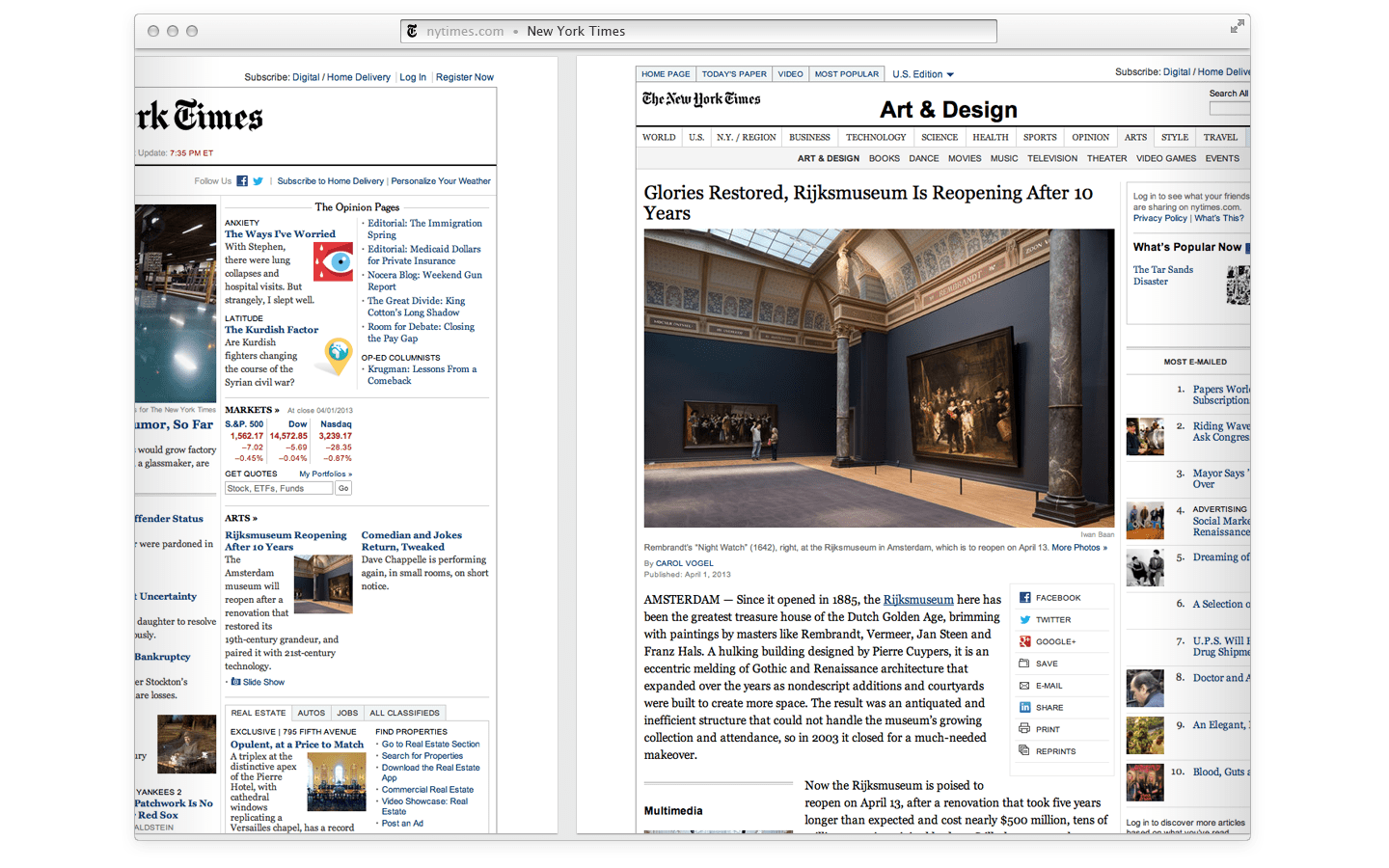Click the Stock, ETFs, Funds quote field

point(279,488)
